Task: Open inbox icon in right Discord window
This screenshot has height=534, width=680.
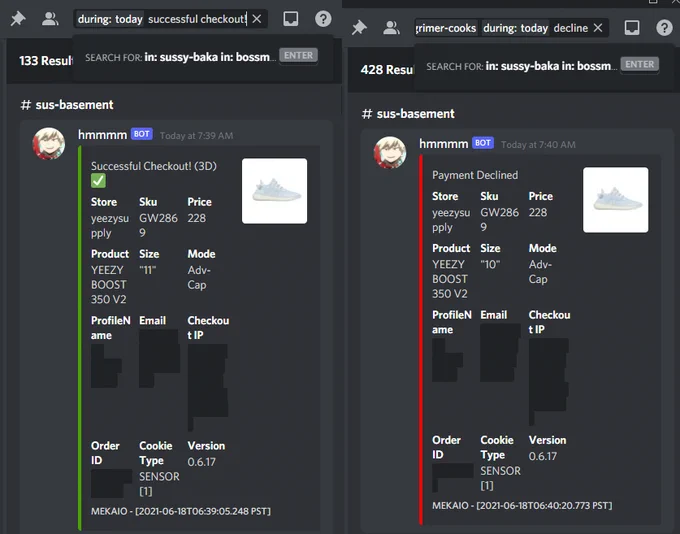Action: (632, 28)
